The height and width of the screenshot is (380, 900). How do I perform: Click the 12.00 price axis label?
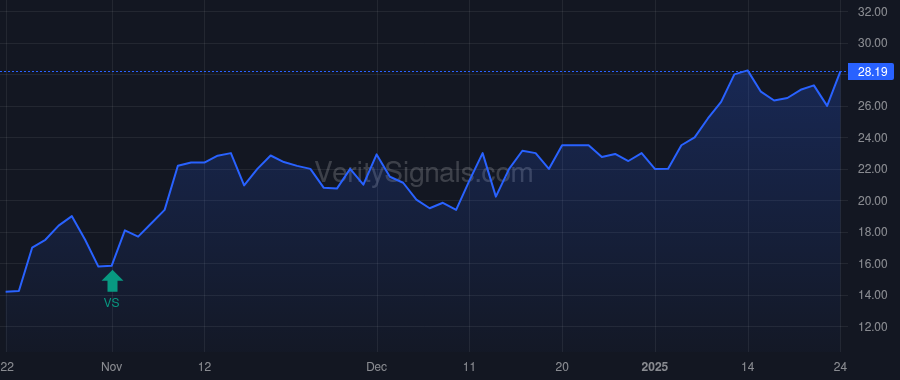pos(872,327)
